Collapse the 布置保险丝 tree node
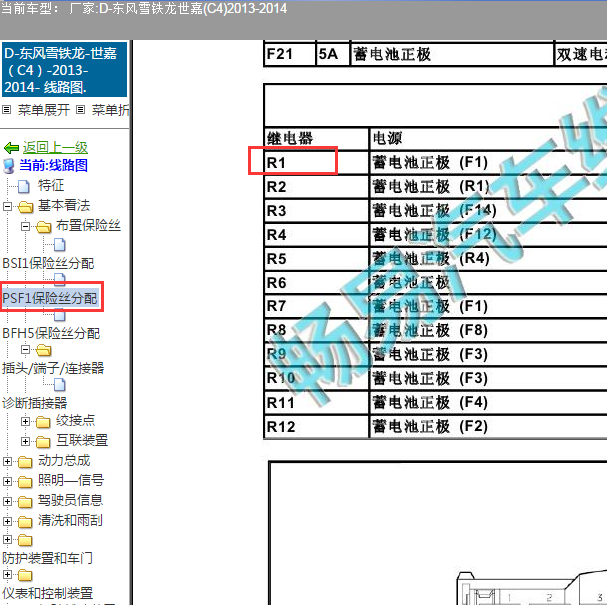This screenshot has height=605, width=607. pos(25,226)
